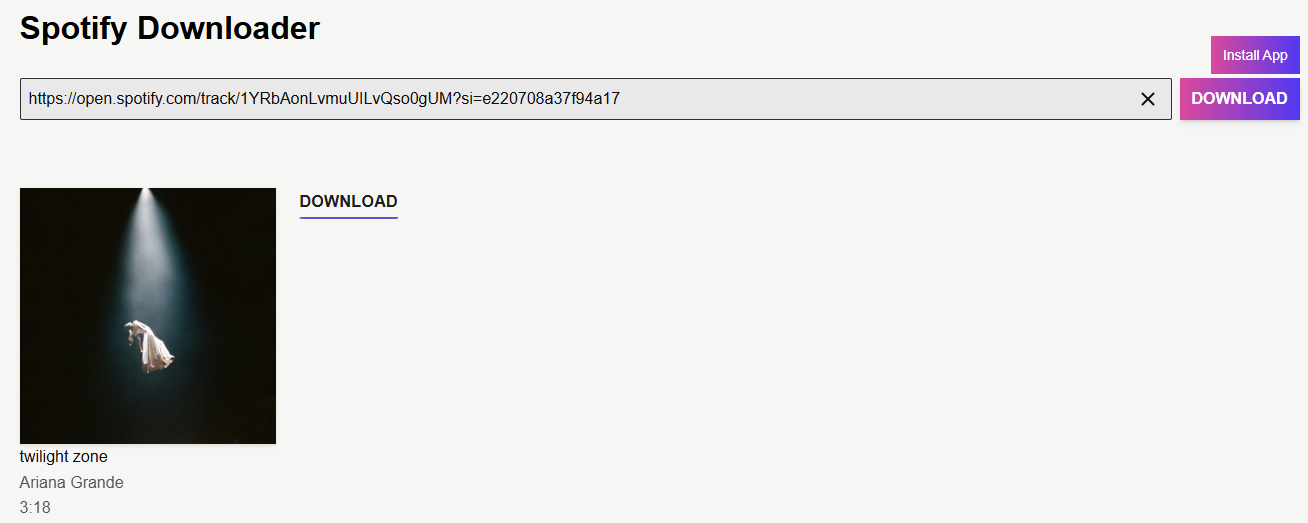The width and height of the screenshot is (1308, 523).
Task: Click the 3:18 track duration label
Action: tap(35, 508)
